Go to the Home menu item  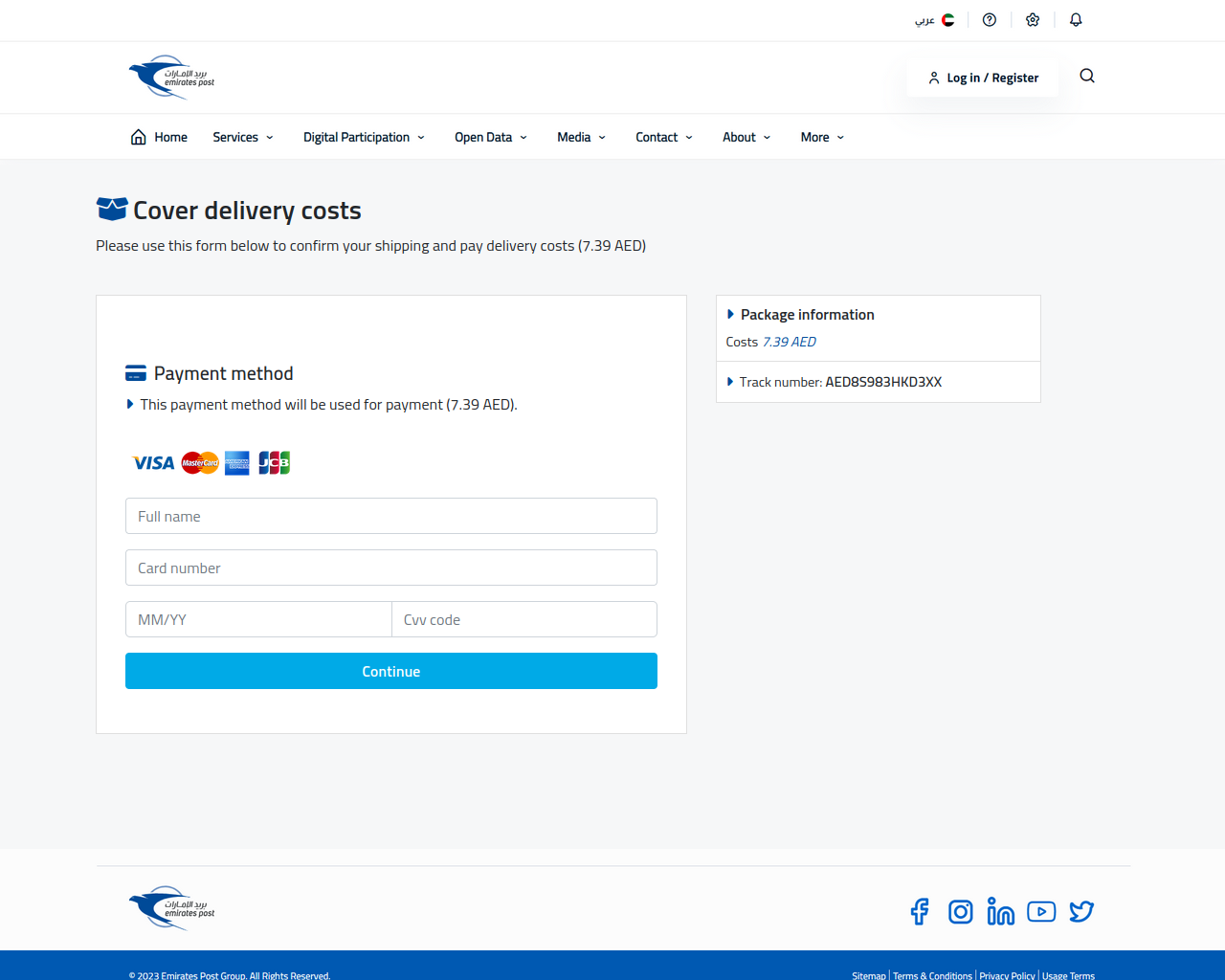tap(159, 137)
